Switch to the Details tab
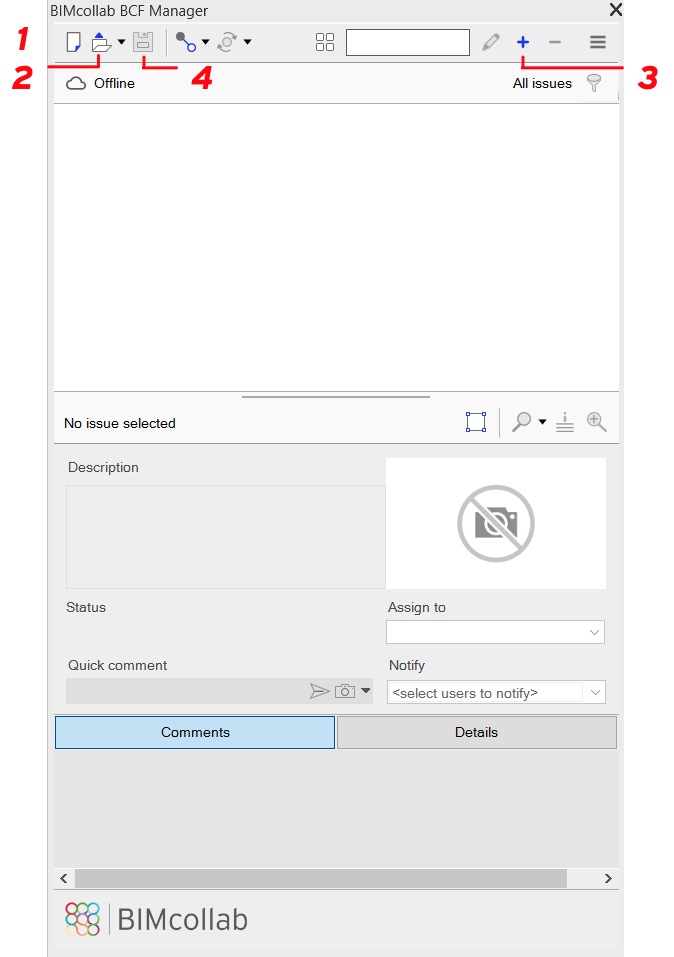The height and width of the screenshot is (957, 674). click(x=477, y=732)
